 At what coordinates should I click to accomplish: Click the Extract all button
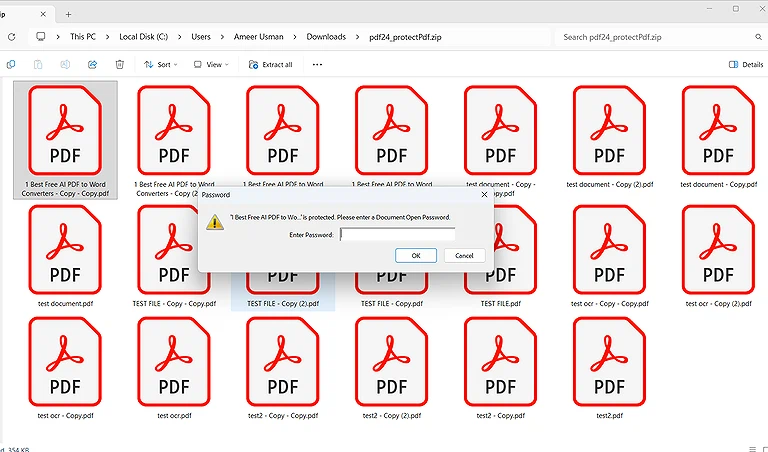point(271,65)
